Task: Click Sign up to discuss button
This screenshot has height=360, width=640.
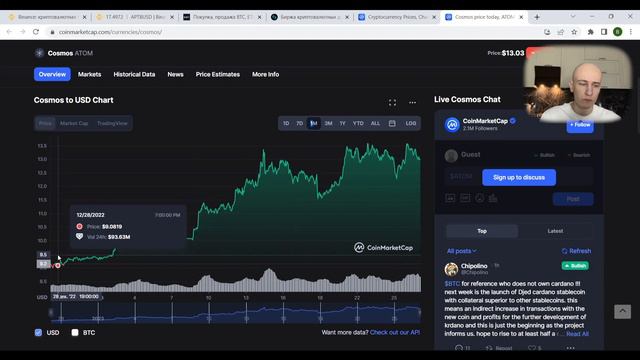Action: pyautogui.click(x=519, y=178)
